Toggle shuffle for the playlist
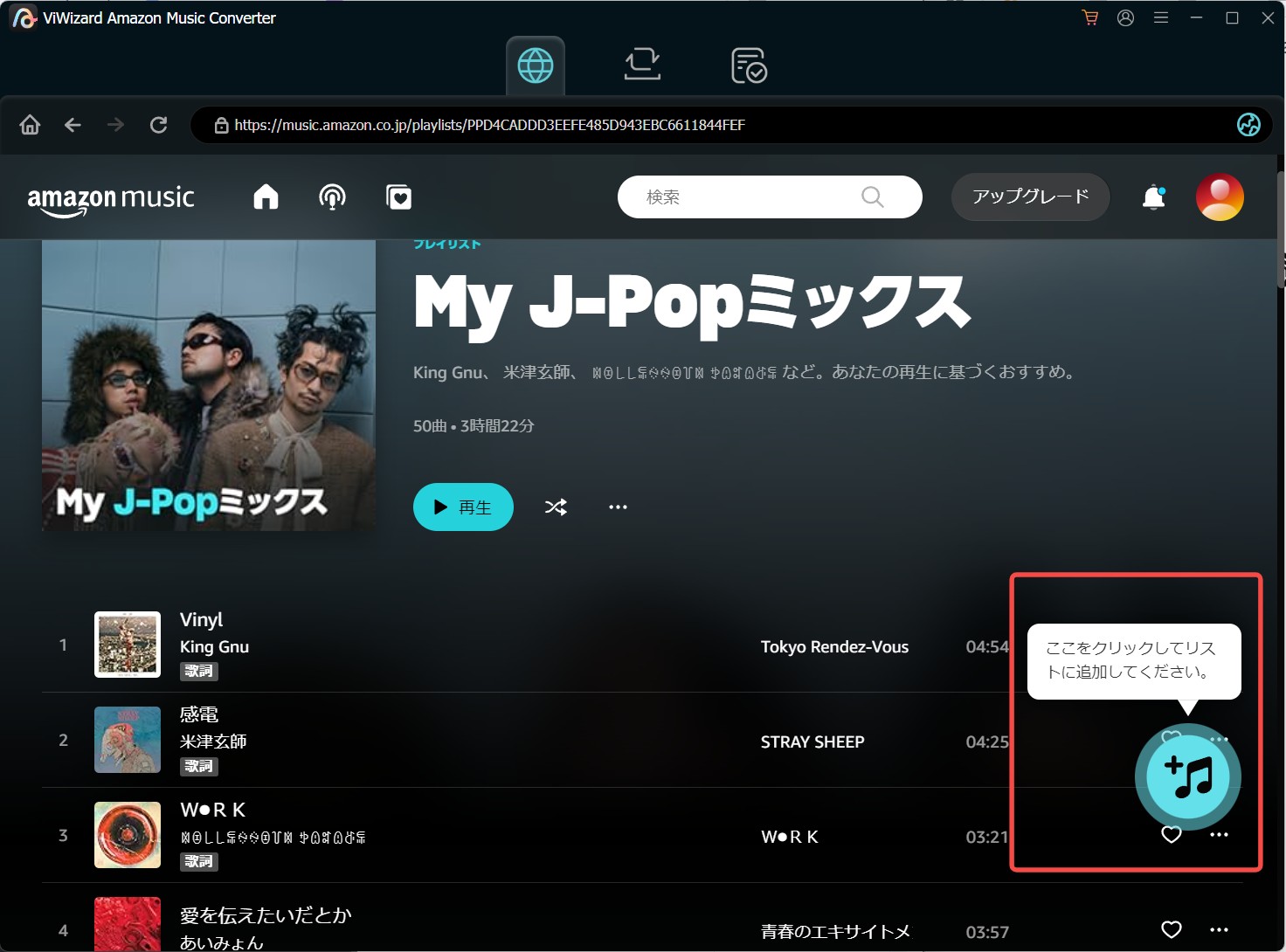 [556, 507]
